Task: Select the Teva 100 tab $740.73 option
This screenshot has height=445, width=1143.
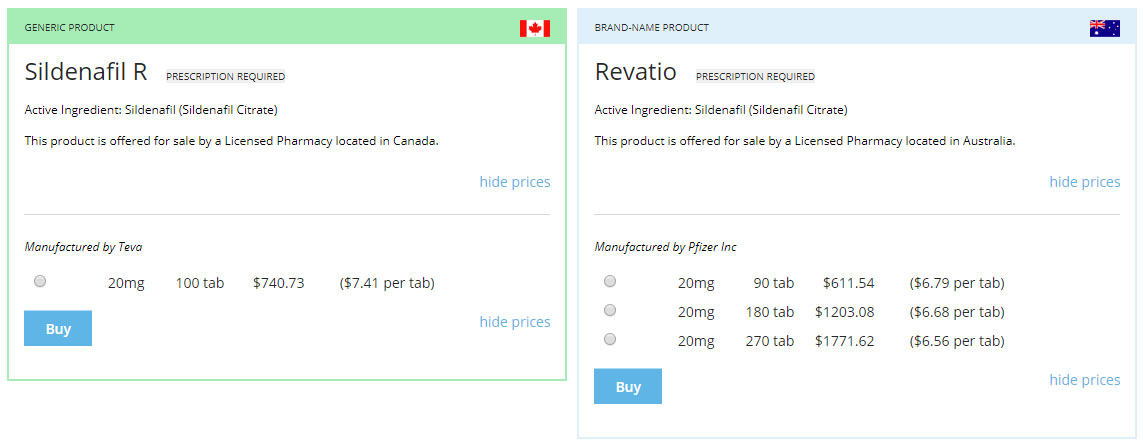Action: click(40, 282)
